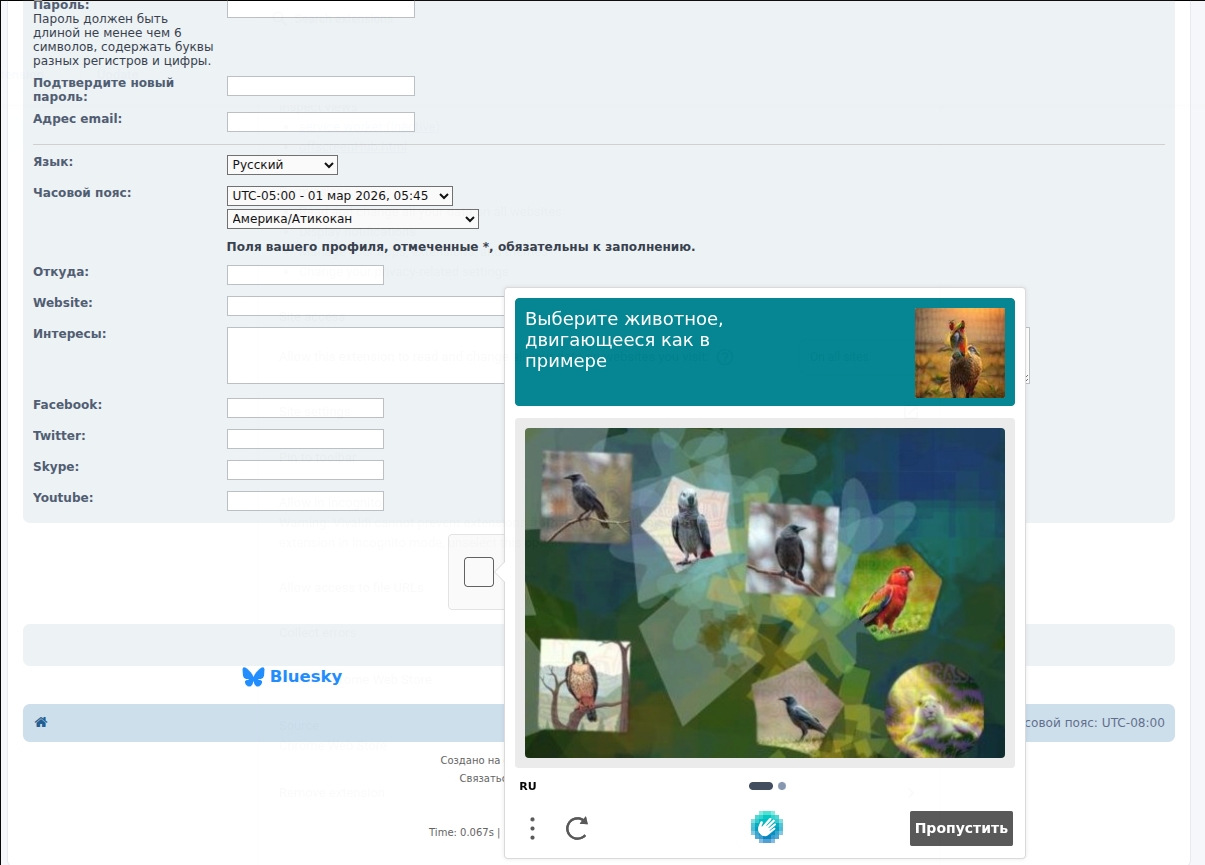Focus the Skype input field
Screen dimensions: 1205x865
click(305, 470)
